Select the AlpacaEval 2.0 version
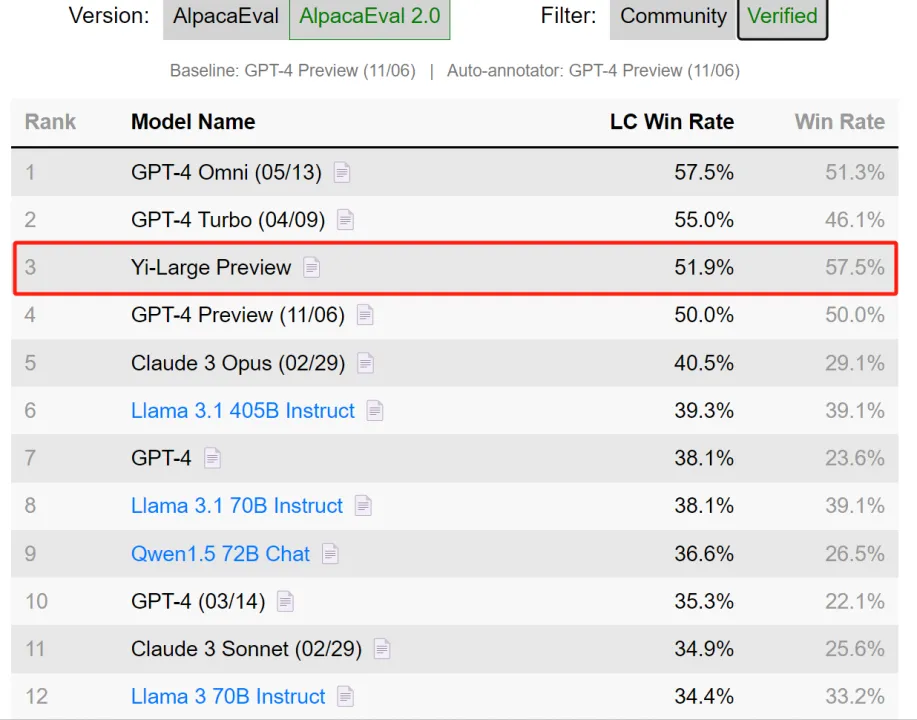Image resolution: width=917 pixels, height=720 pixels. [369, 17]
